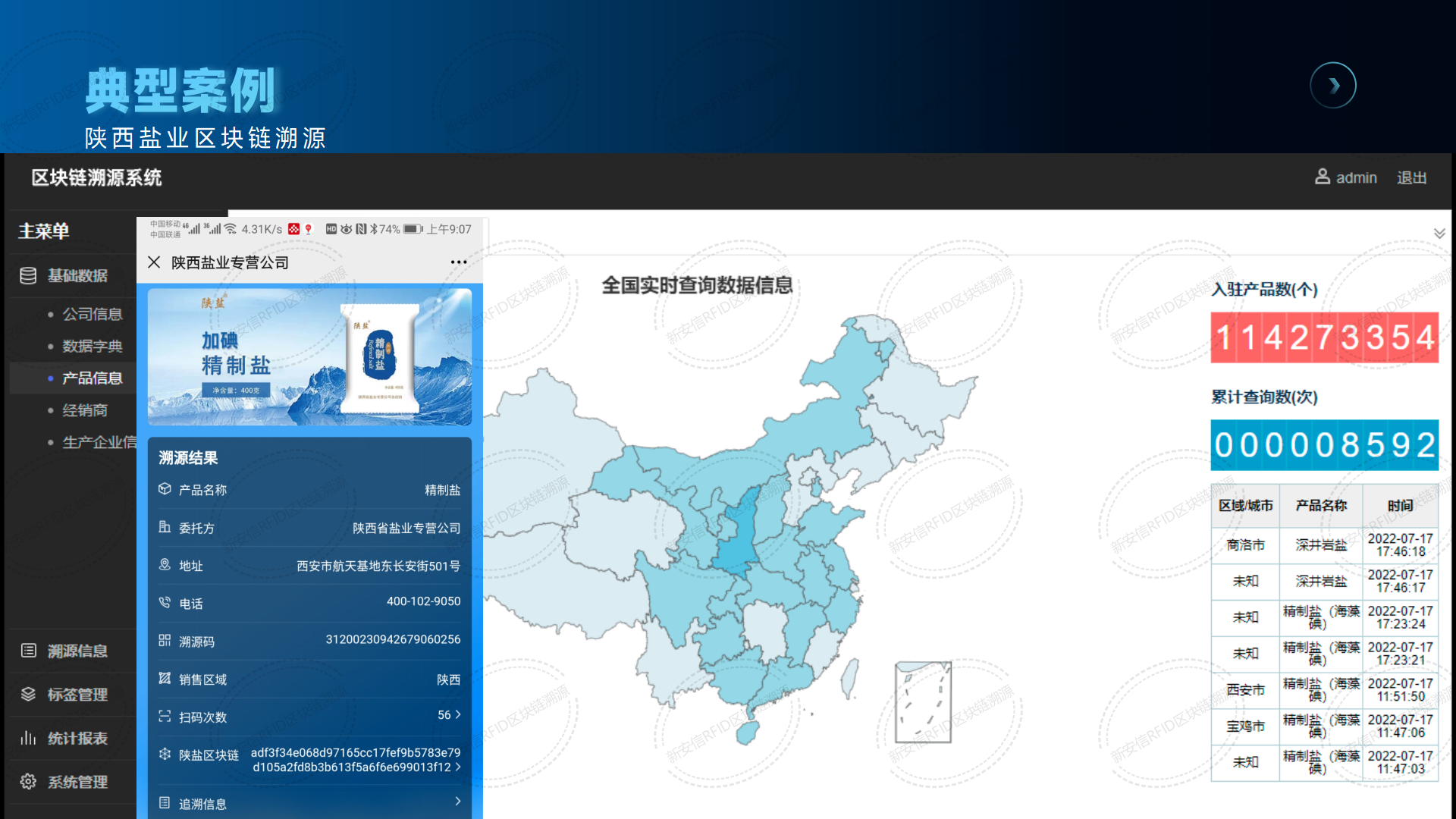Screen dimensions: 1456x819
Task: Click the 加碘精制盐 product banner
Action: click(309, 356)
